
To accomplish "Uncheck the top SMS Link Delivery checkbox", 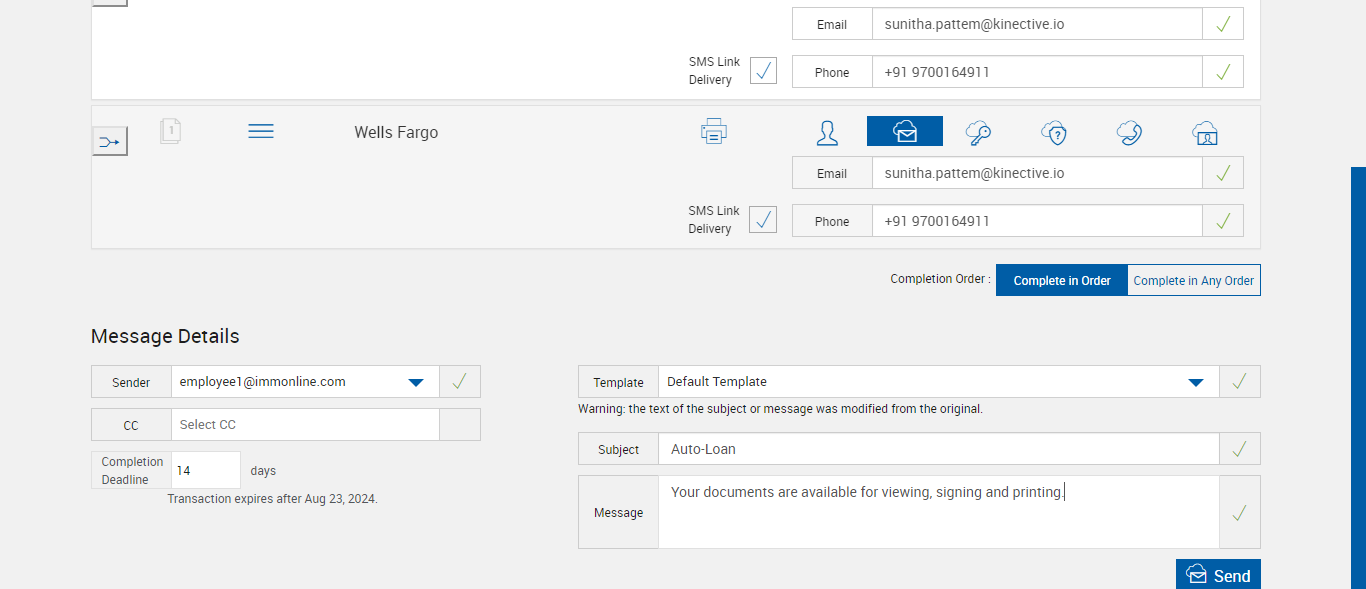I will tap(763, 71).
